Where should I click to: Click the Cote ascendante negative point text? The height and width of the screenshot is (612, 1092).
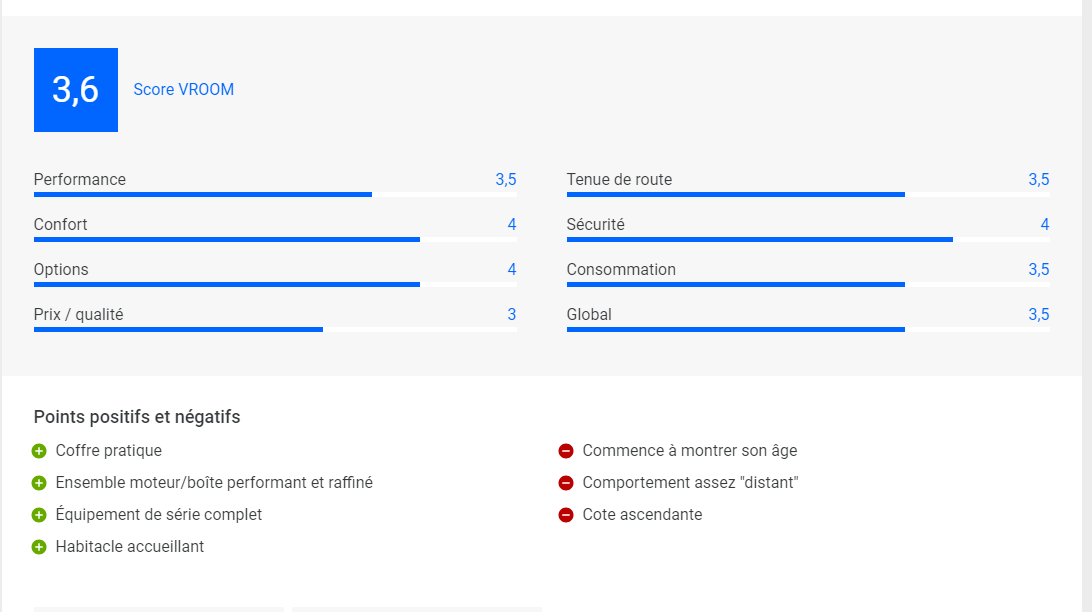tap(642, 515)
